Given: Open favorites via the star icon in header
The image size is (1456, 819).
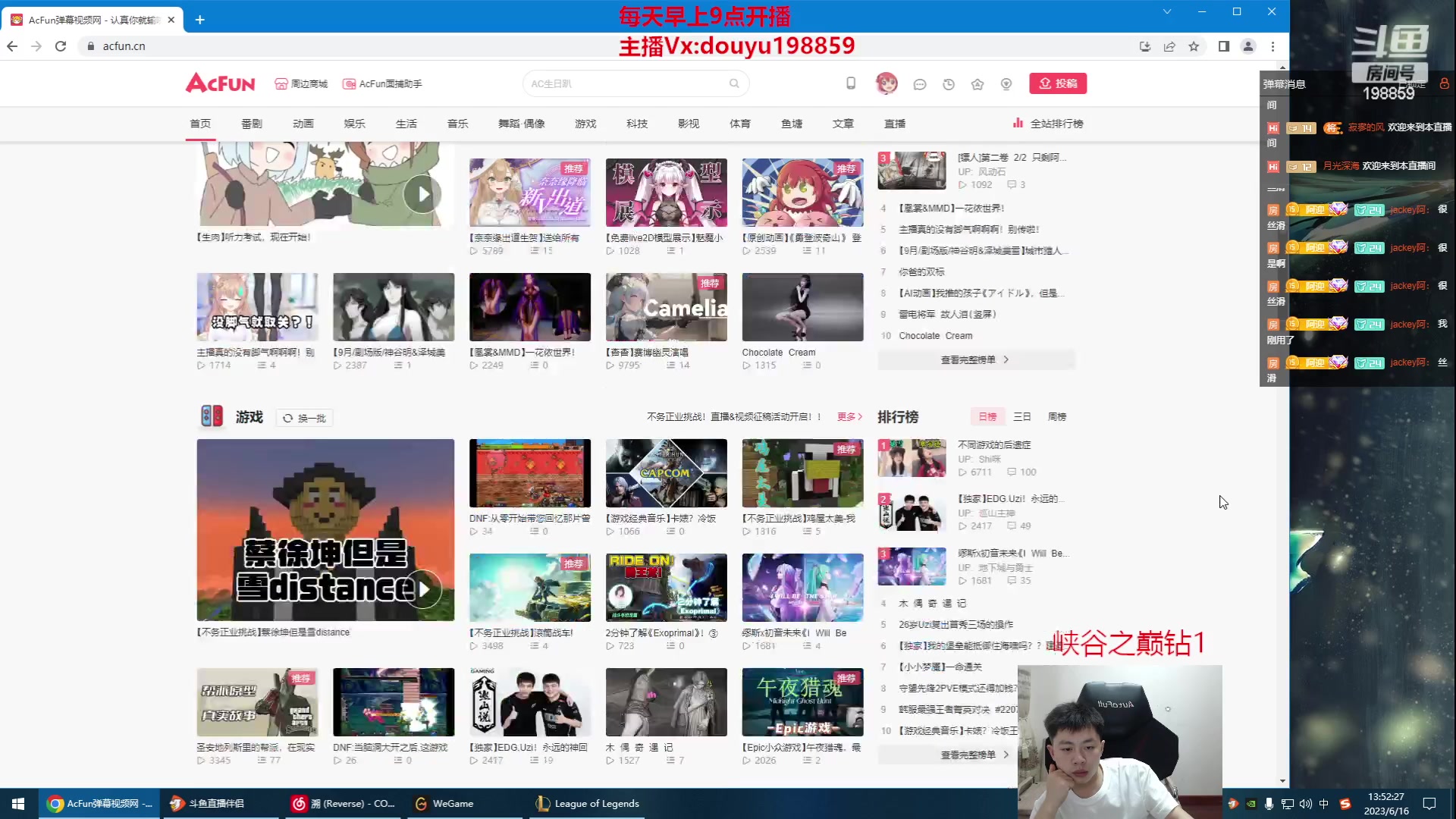Looking at the screenshot, I should pos(977,83).
